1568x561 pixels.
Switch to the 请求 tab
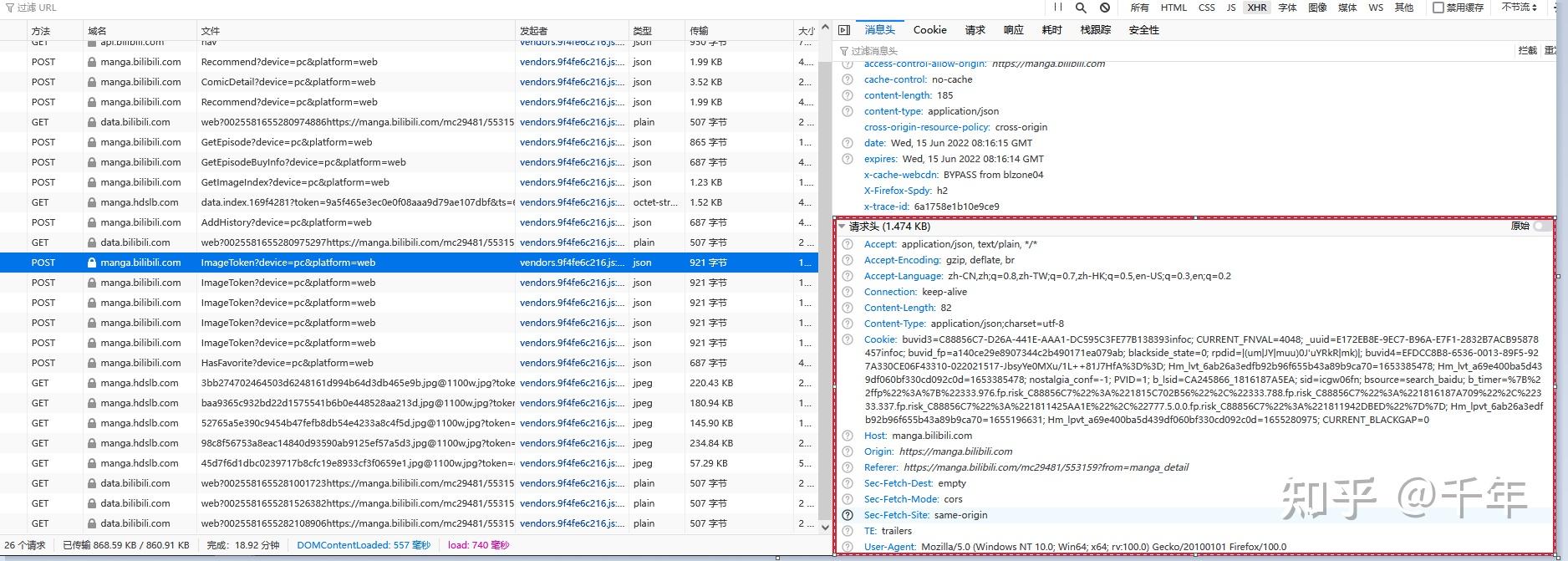975,30
